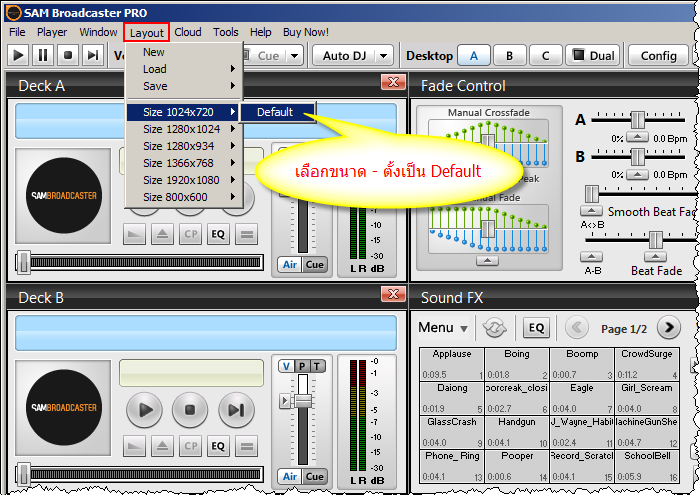The width and height of the screenshot is (700, 495).
Task: Select Deck B T tempo mode
Action: click(317, 366)
